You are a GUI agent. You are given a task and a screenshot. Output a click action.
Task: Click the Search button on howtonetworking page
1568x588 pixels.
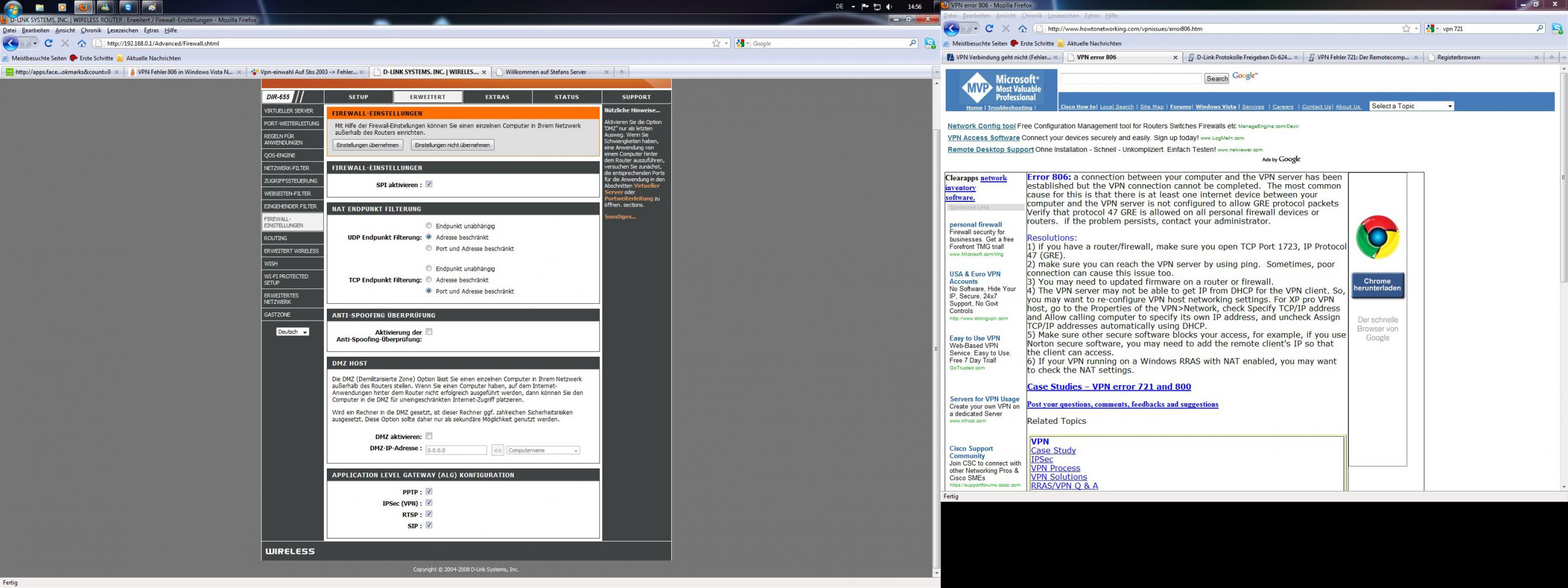[1217, 78]
